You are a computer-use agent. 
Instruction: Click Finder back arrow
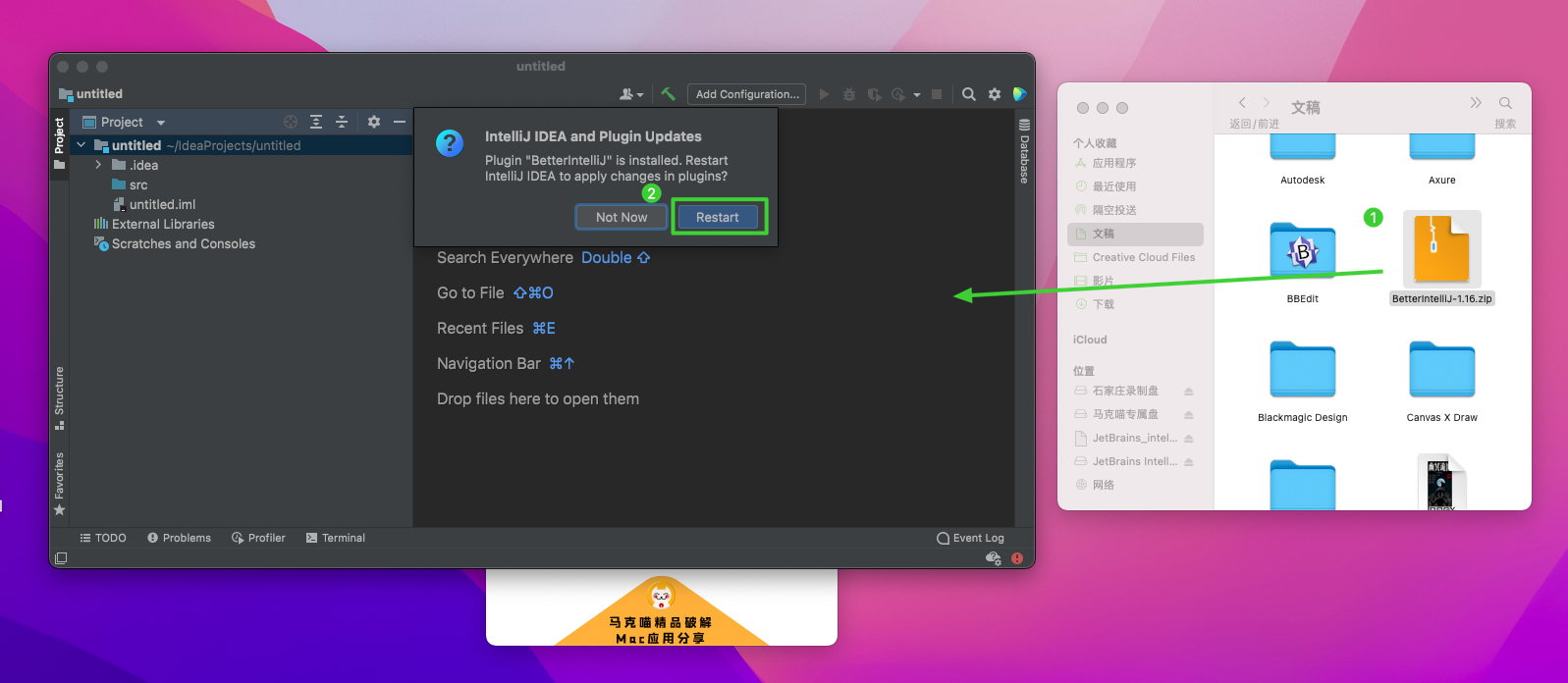coord(1242,102)
